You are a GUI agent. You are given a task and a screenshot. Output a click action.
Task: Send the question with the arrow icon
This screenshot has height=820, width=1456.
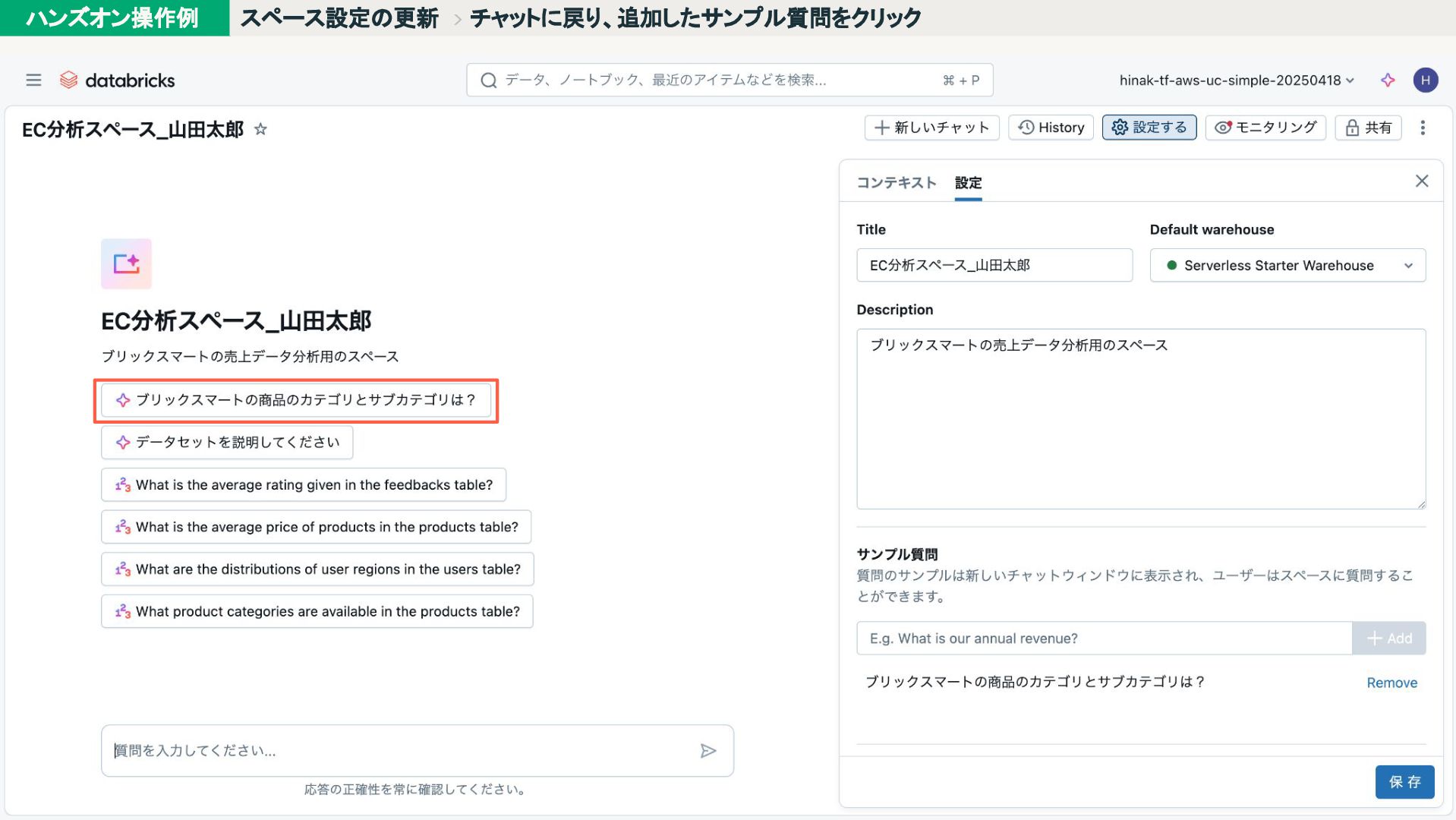tap(708, 751)
